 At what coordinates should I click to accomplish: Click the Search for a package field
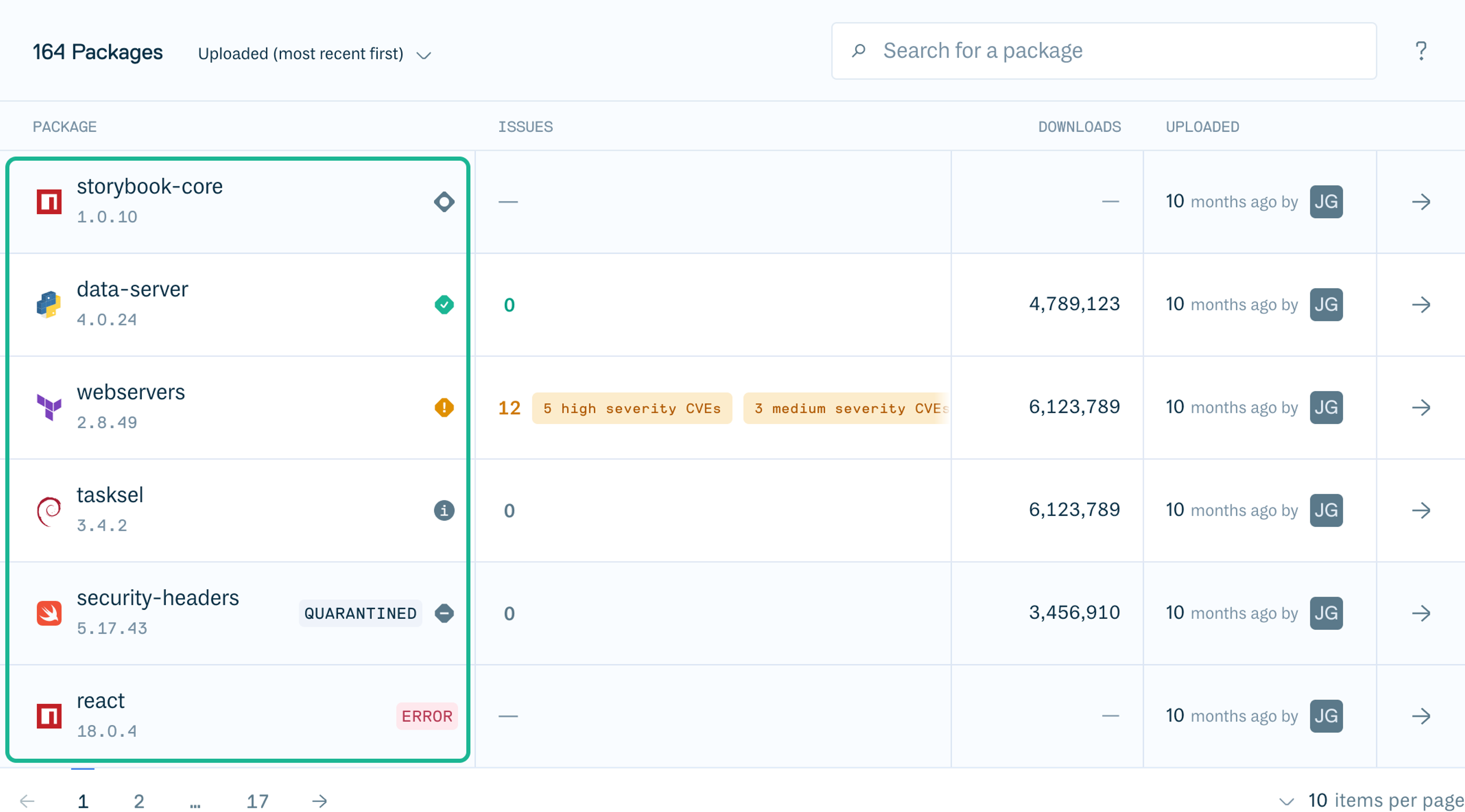click(x=1103, y=51)
